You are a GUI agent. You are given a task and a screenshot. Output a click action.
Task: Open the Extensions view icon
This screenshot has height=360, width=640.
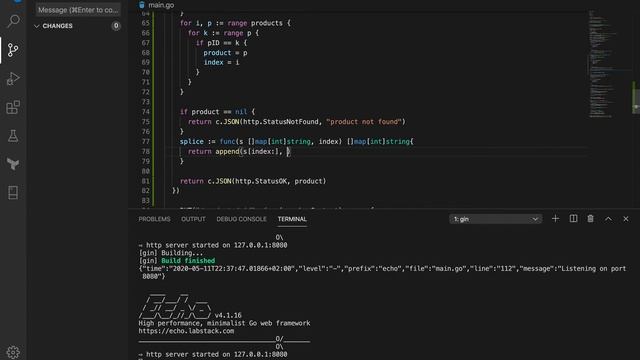[x=13, y=107]
